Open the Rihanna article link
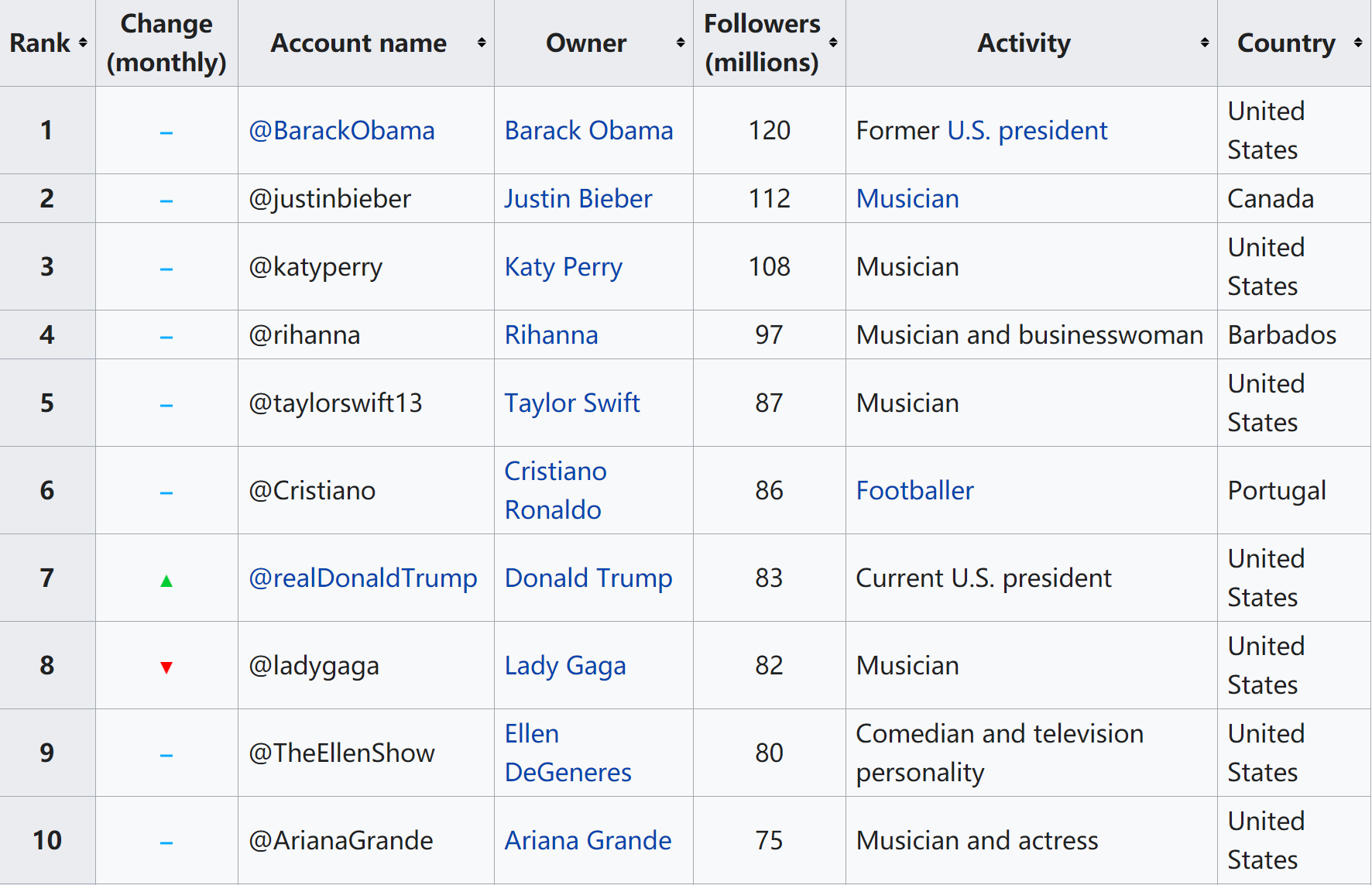 [x=551, y=335]
